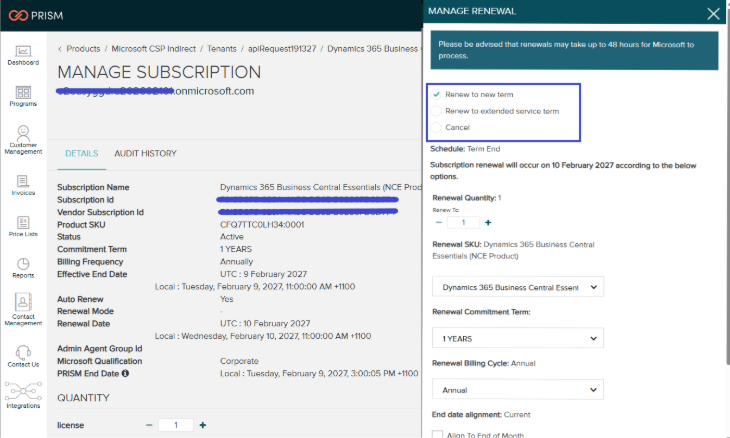Click the Effective End Date UTC value
730x438 pixels.
(x=264, y=274)
